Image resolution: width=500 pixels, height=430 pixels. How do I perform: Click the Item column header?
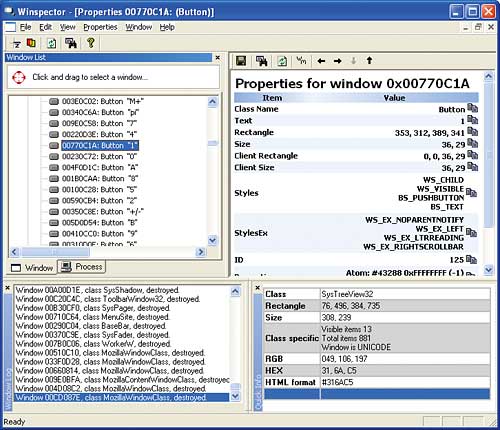coord(272,98)
